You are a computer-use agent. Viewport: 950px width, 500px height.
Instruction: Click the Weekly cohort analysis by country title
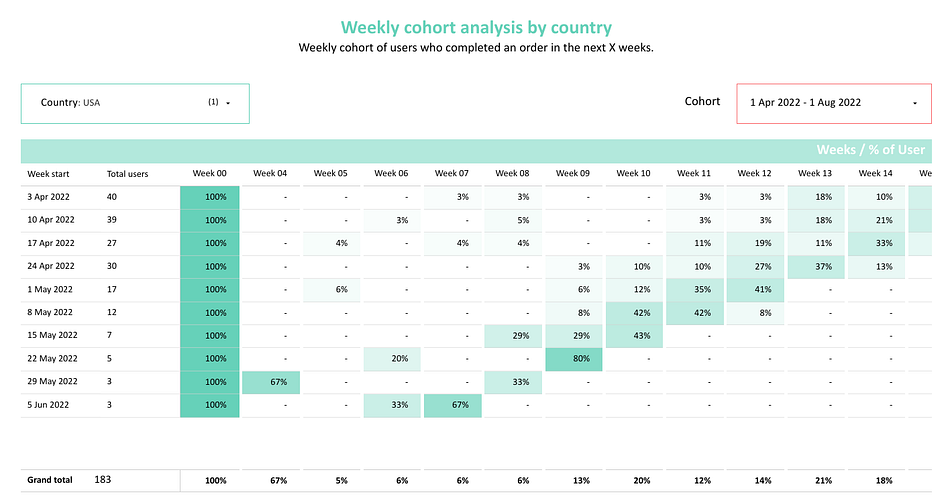[x=476, y=27]
